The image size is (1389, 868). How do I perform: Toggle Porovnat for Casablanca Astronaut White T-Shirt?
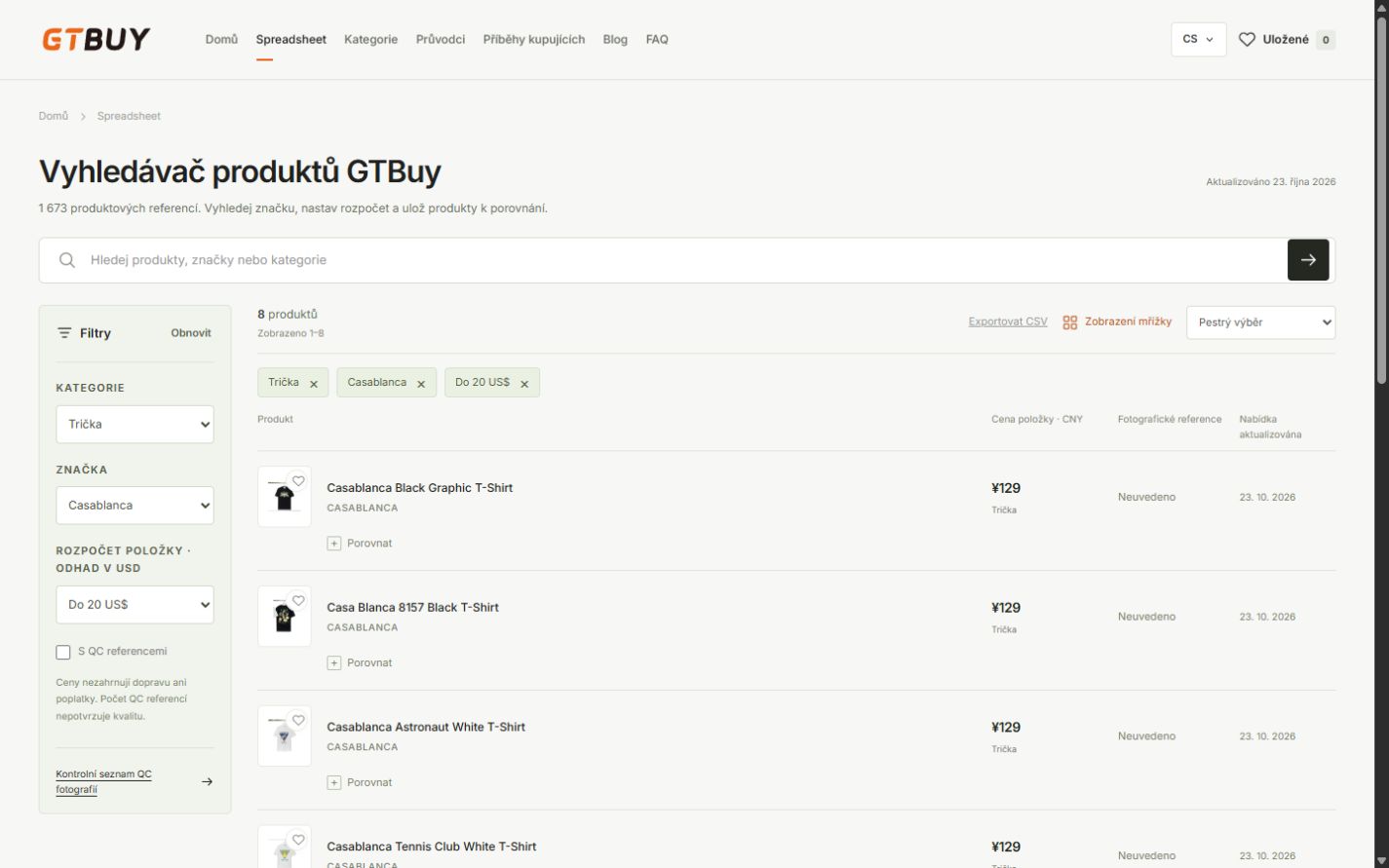(360, 782)
